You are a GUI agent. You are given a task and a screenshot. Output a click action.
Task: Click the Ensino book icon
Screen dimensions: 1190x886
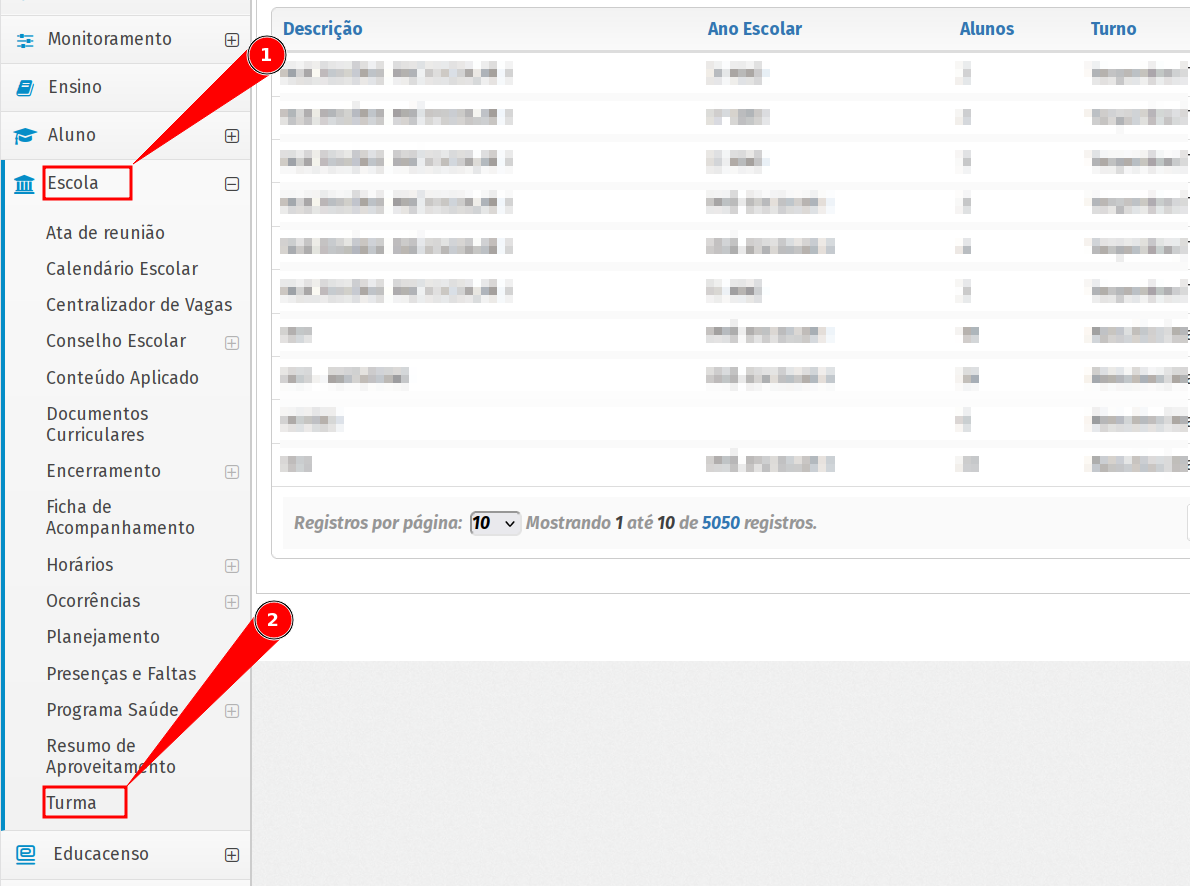coord(25,88)
